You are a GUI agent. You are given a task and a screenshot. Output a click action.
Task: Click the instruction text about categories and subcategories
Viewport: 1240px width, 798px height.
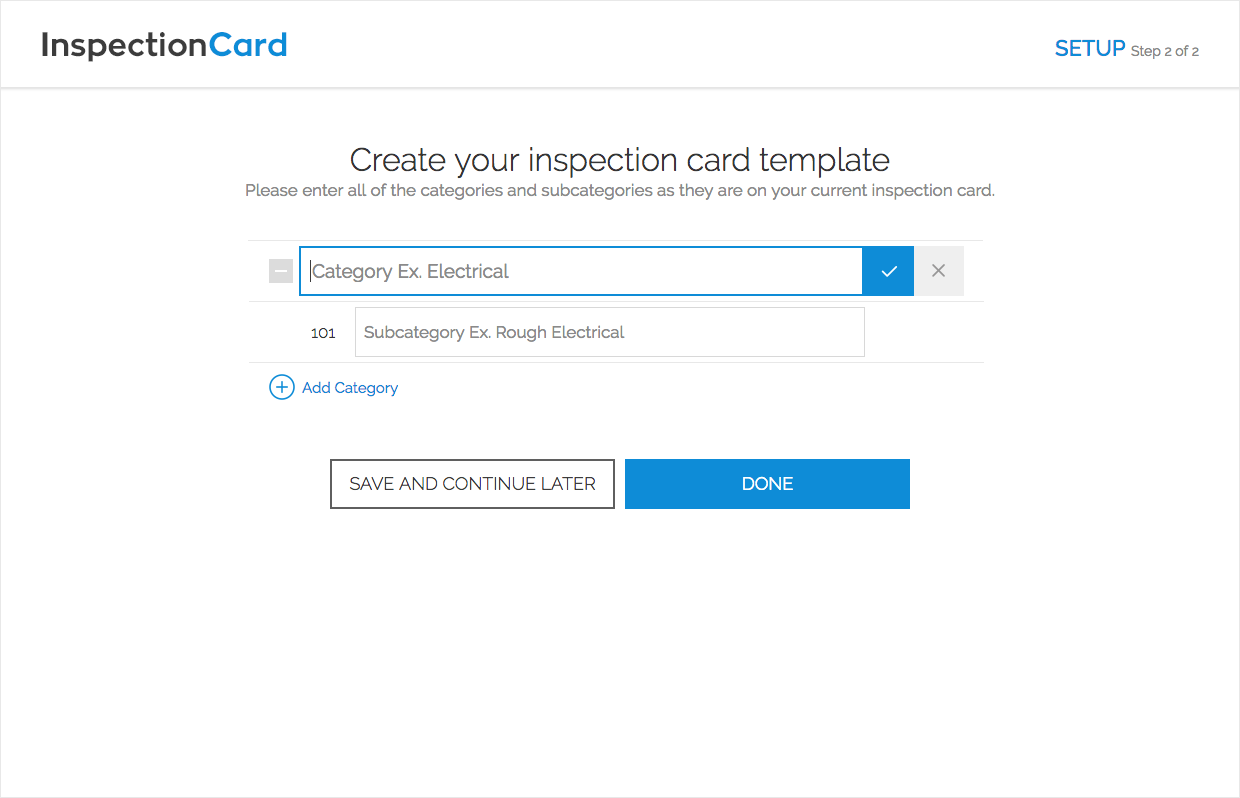619,190
